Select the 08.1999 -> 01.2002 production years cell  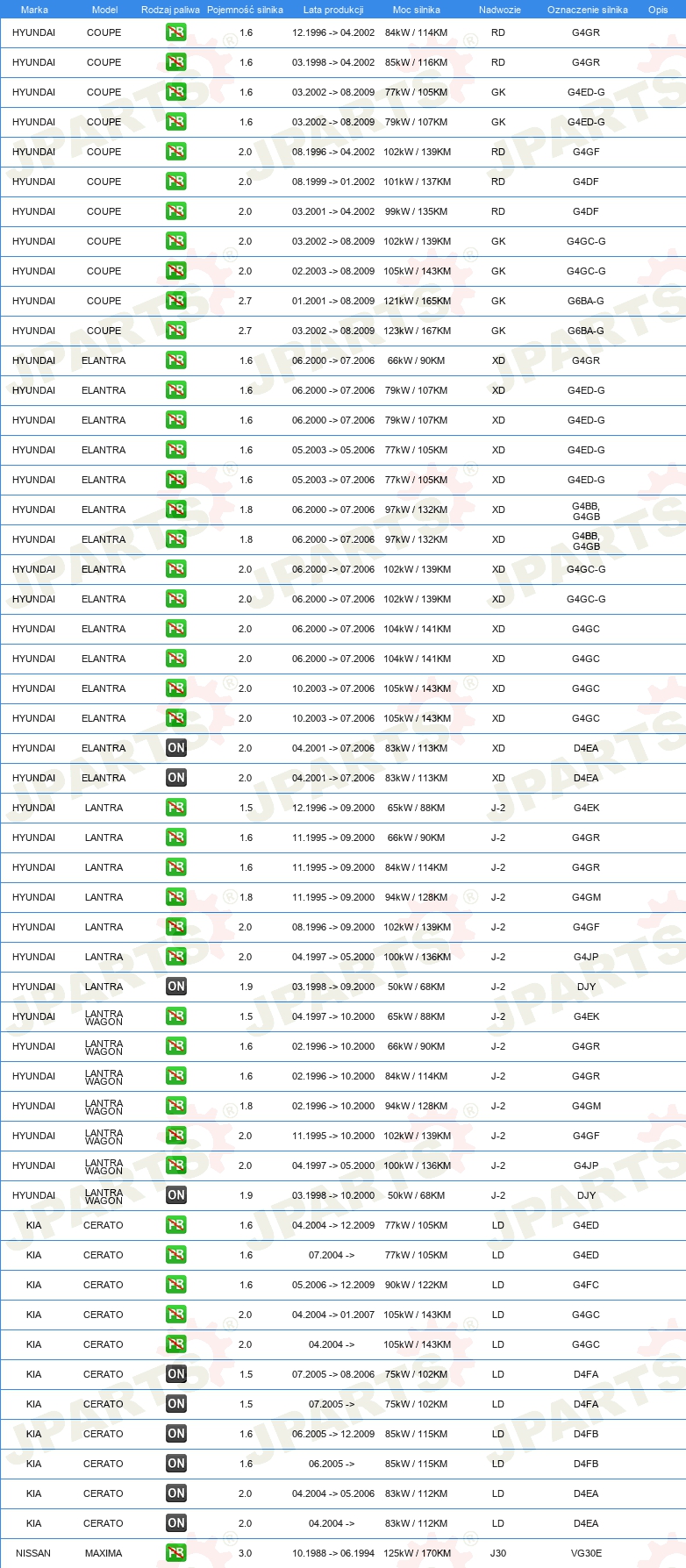333,182
